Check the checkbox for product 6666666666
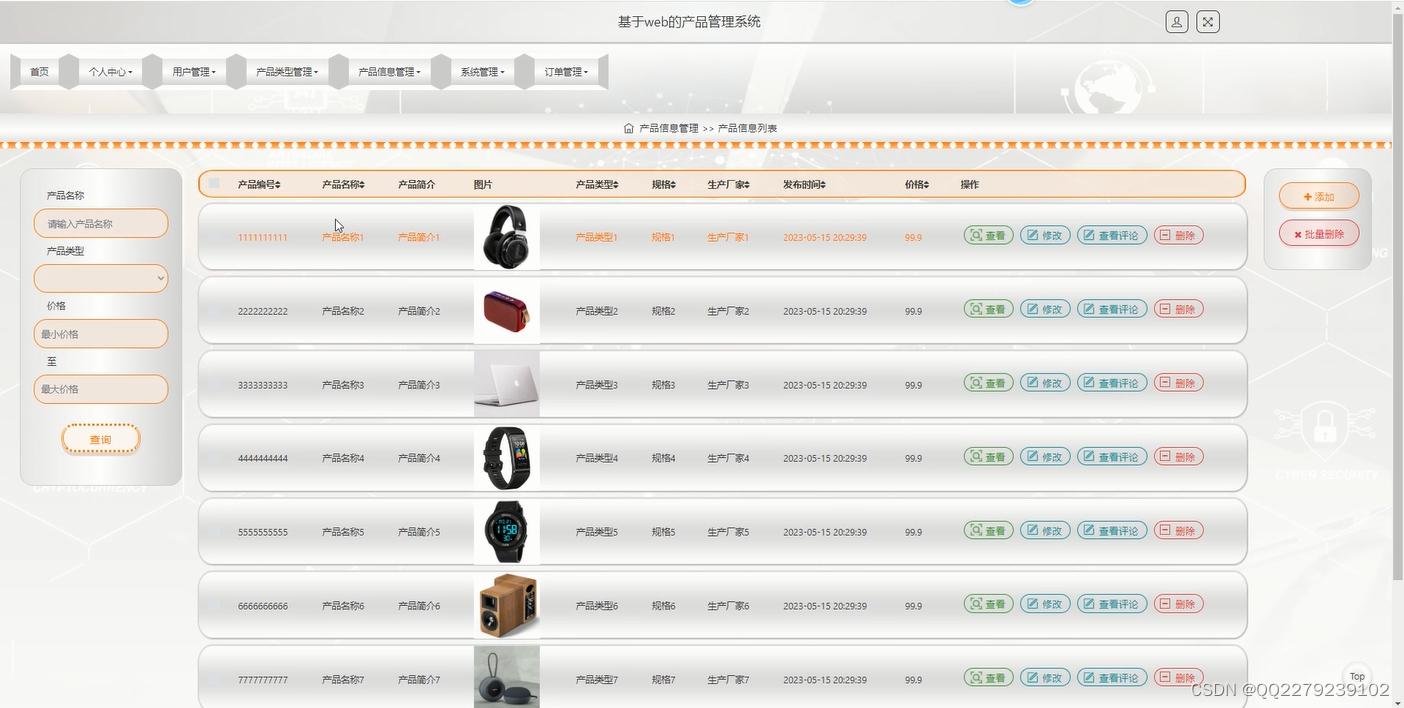 click(213, 605)
